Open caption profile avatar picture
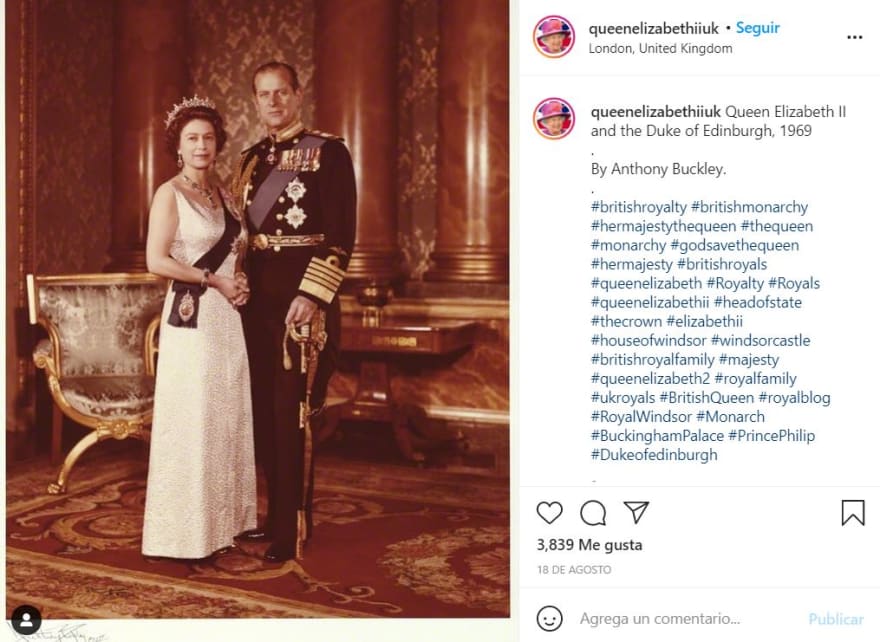The image size is (880, 642). (554, 119)
